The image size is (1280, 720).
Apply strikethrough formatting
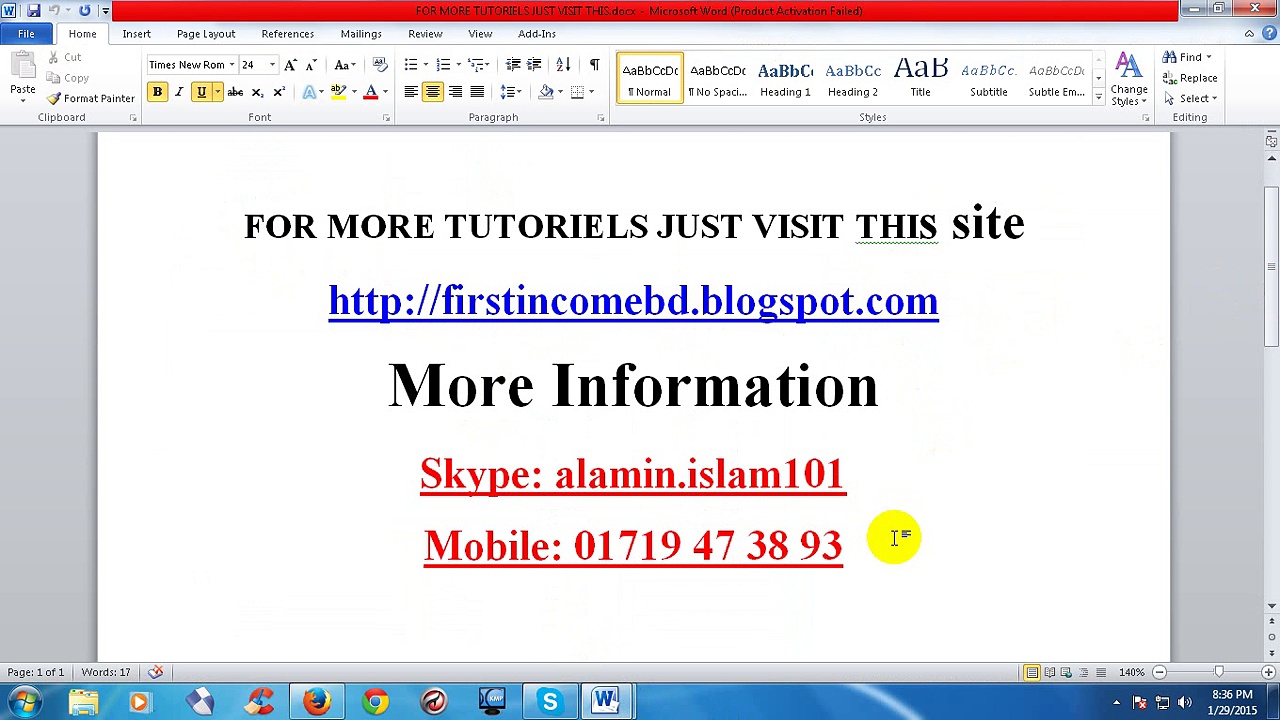235,92
